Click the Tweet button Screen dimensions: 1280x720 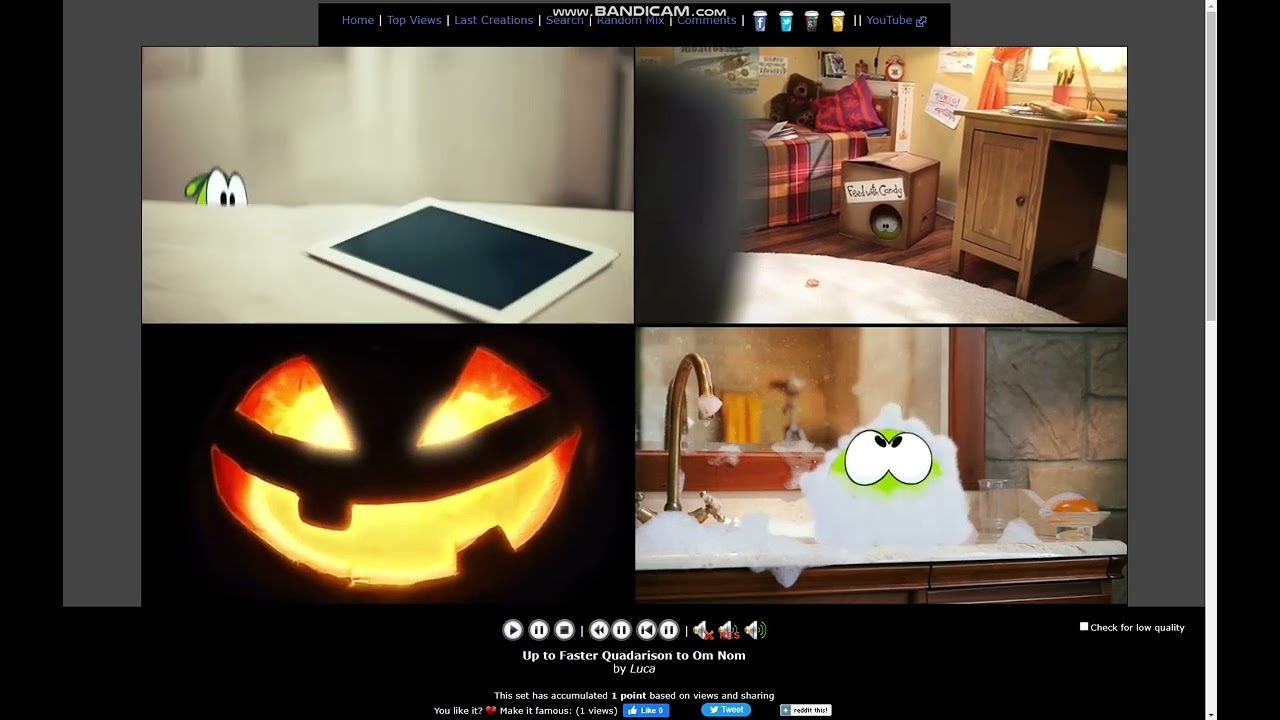click(x=726, y=710)
